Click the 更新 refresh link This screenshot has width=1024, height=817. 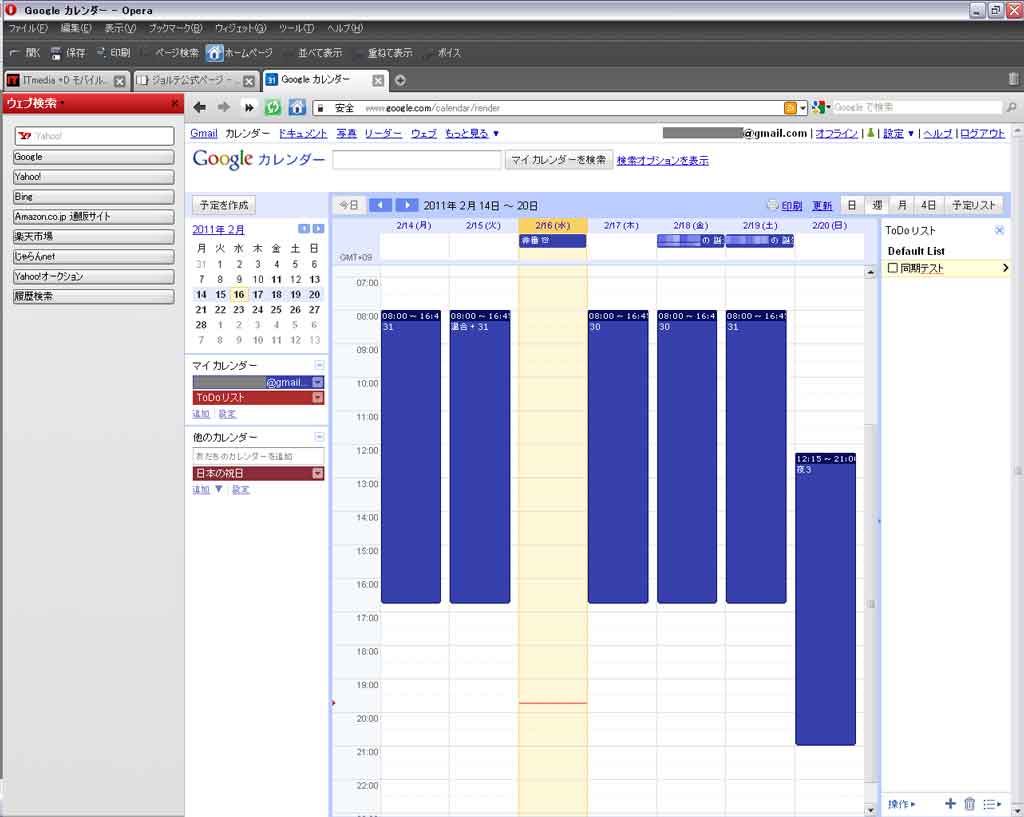click(x=822, y=206)
